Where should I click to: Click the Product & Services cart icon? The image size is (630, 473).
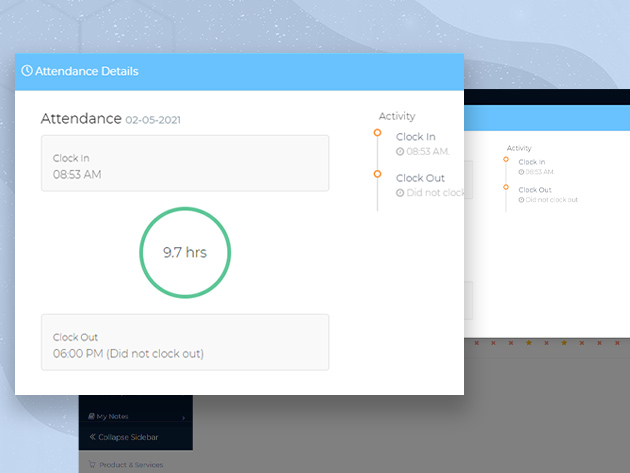tap(92, 465)
